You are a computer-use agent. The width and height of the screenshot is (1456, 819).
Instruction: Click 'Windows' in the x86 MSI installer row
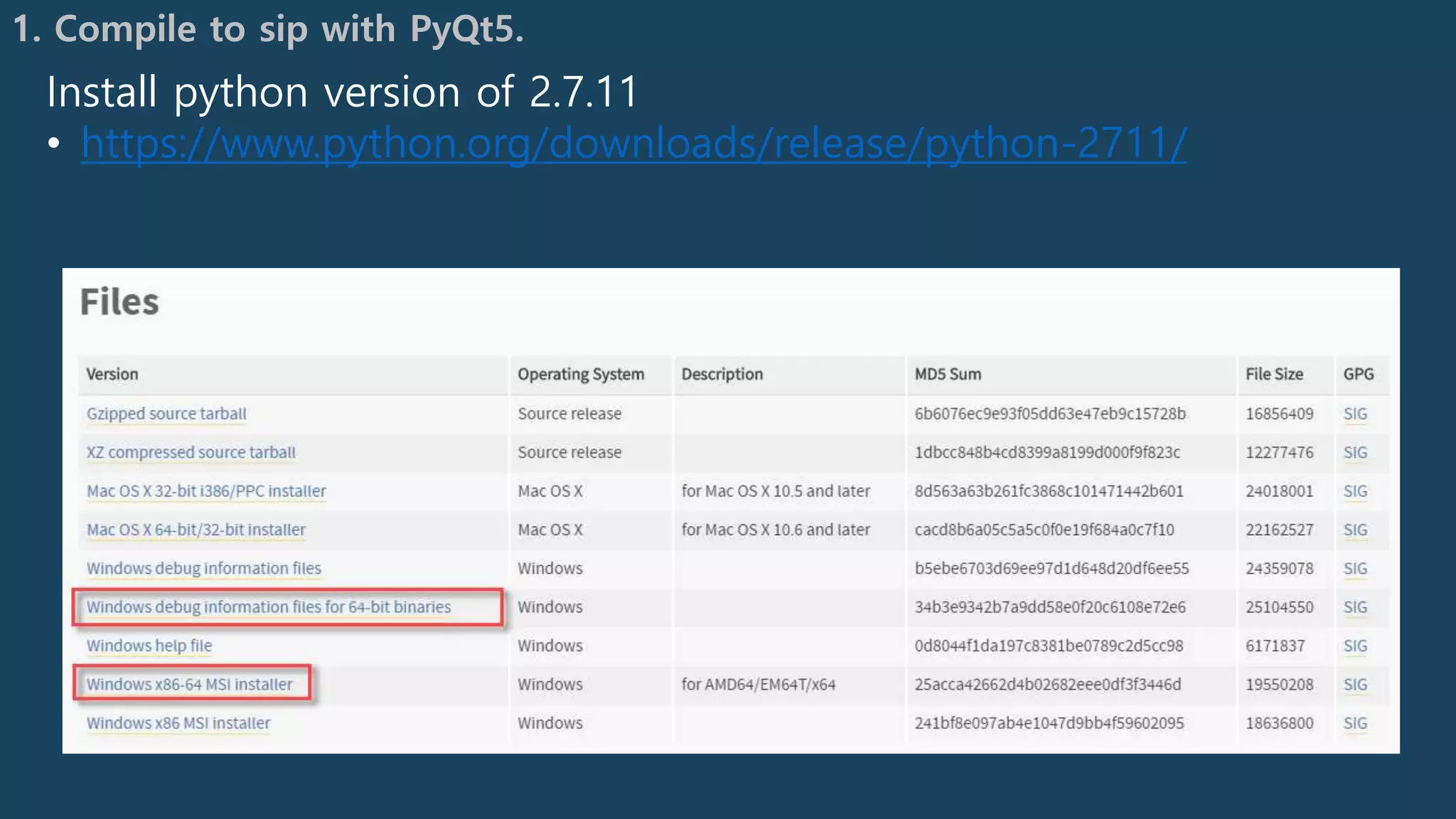tap(550, 723)
